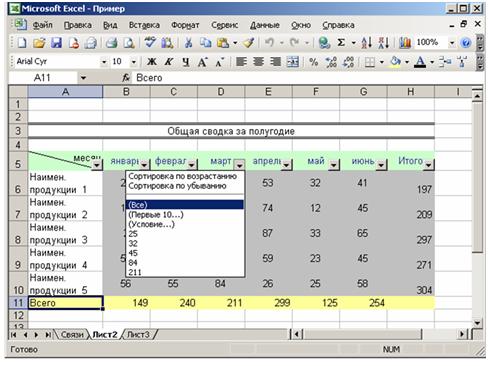Open zoom 100% dropdown
Viewport: 488px width, 366px height.
click(x=452, y=43)
